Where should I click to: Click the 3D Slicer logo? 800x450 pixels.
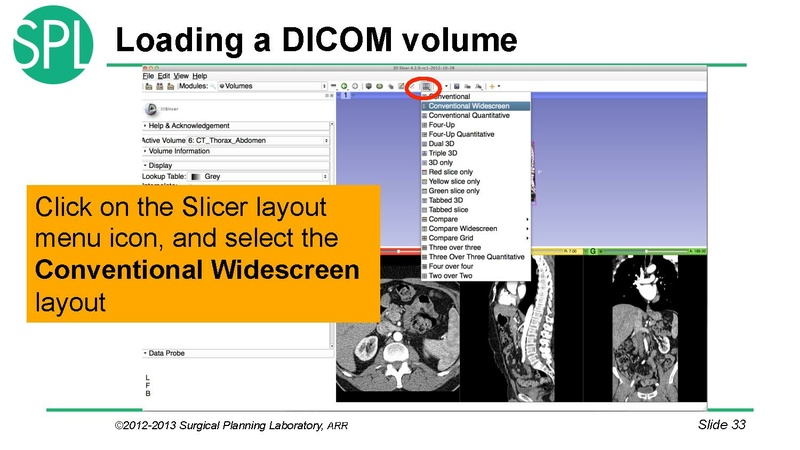click(151, 109)
